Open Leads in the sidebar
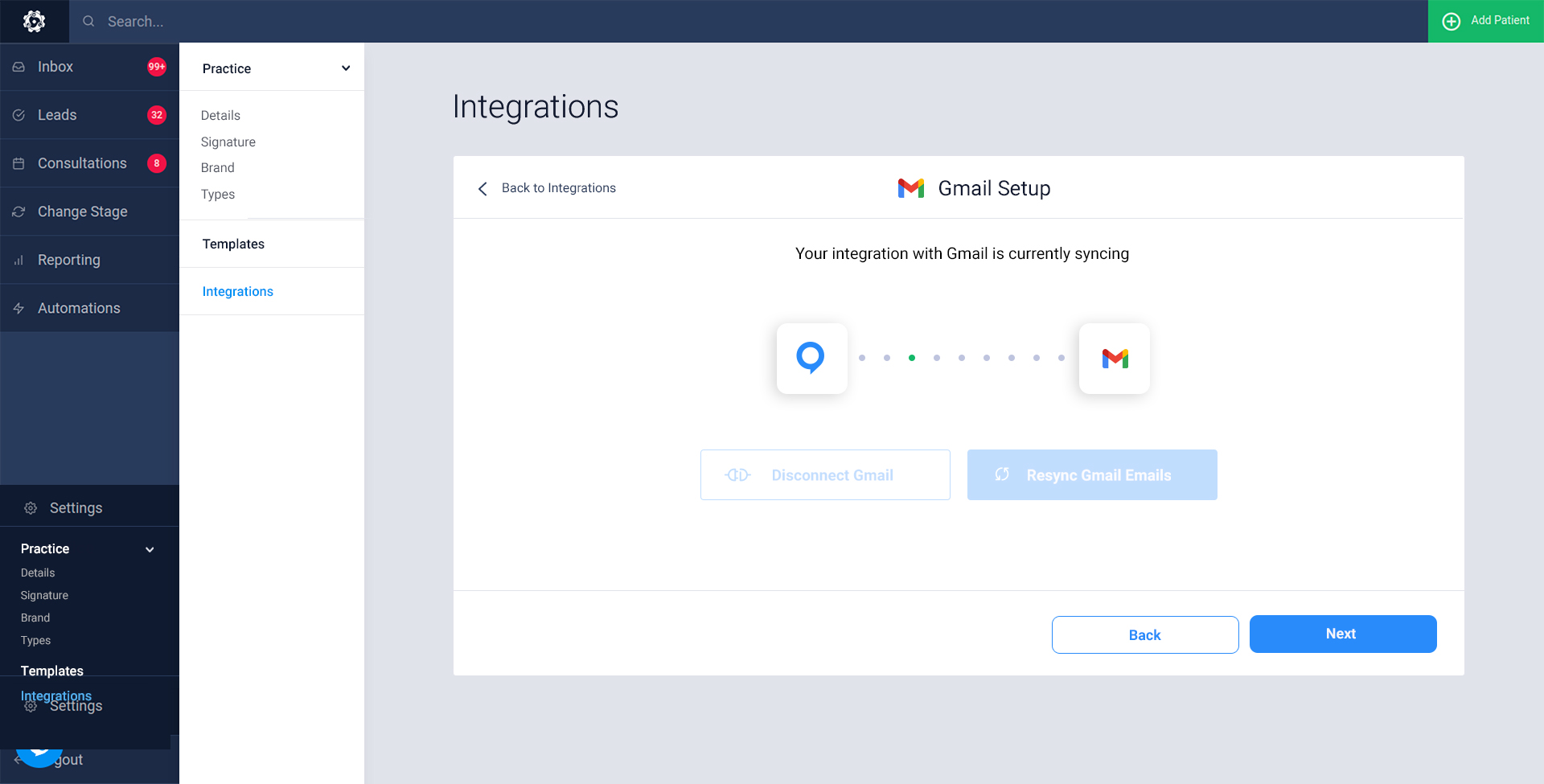The height and width of the screenshot is (784, 1544). coord(89,115)
